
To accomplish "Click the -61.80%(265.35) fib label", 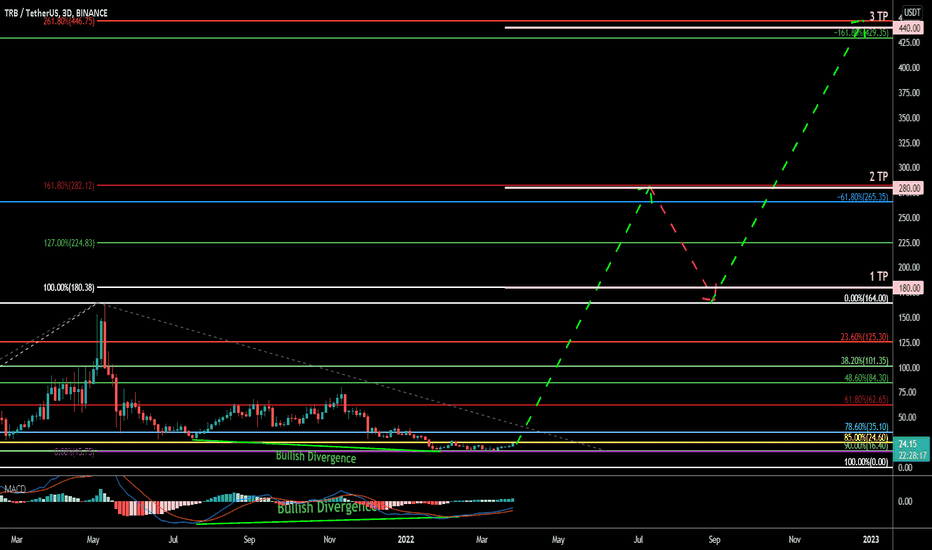I will click(x=863, y=197).
